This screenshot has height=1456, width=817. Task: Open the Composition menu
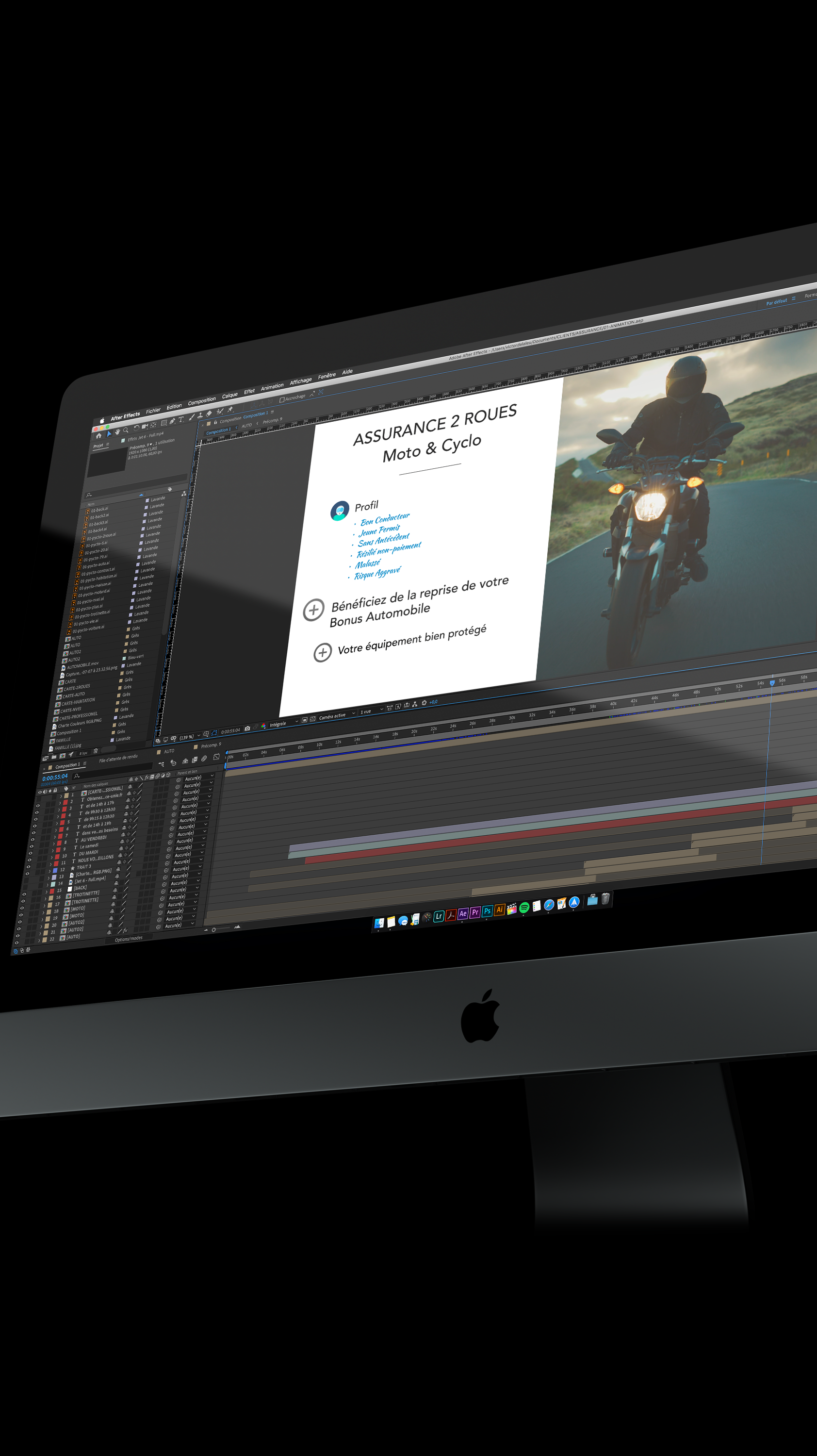click(202, 401)
